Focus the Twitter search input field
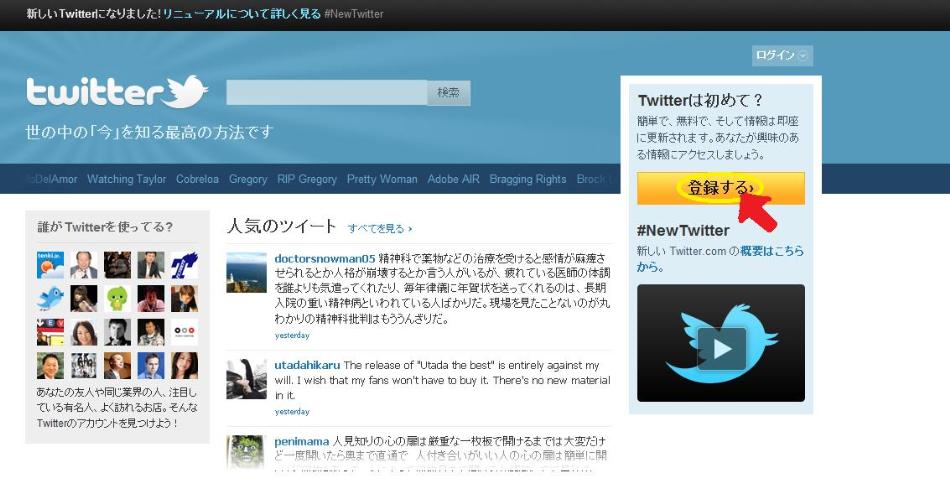Screen dimensions: 950x483 coord(327,93)
